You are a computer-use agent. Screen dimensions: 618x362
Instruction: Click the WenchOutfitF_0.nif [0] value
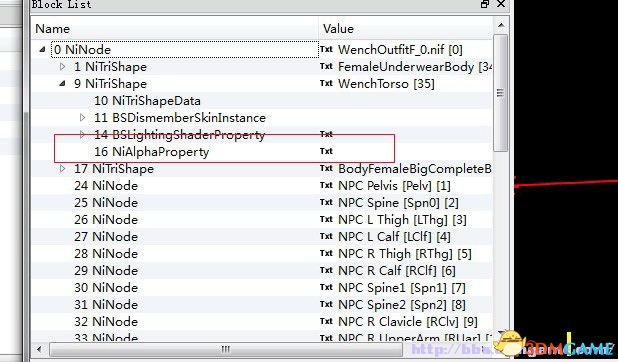click(400, 50)
